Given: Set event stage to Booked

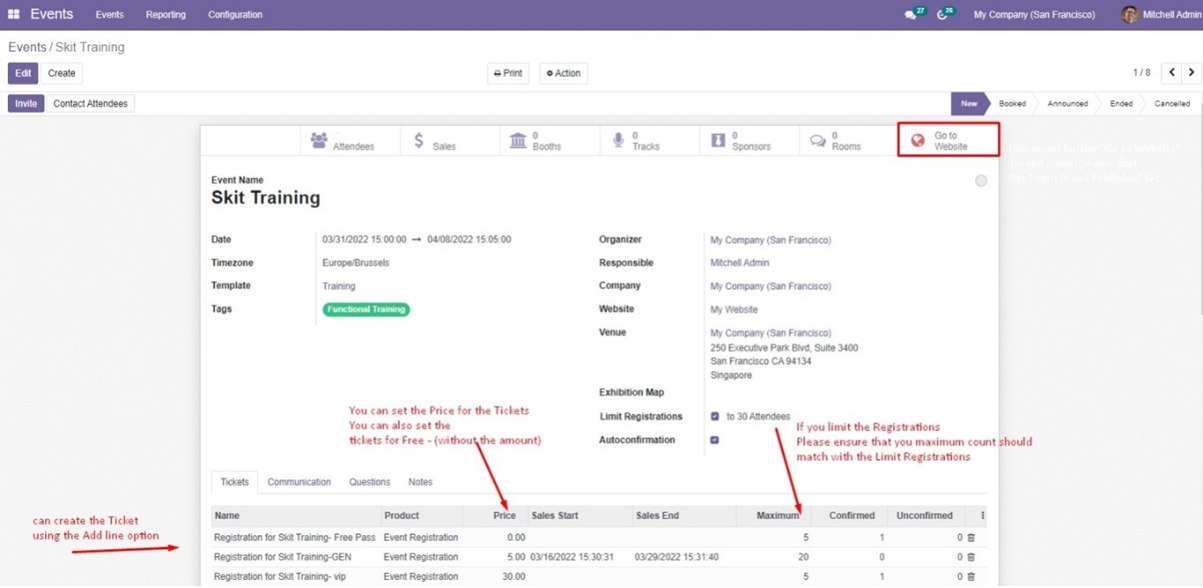Looking at the screenshot, I should pos(1012,104).
